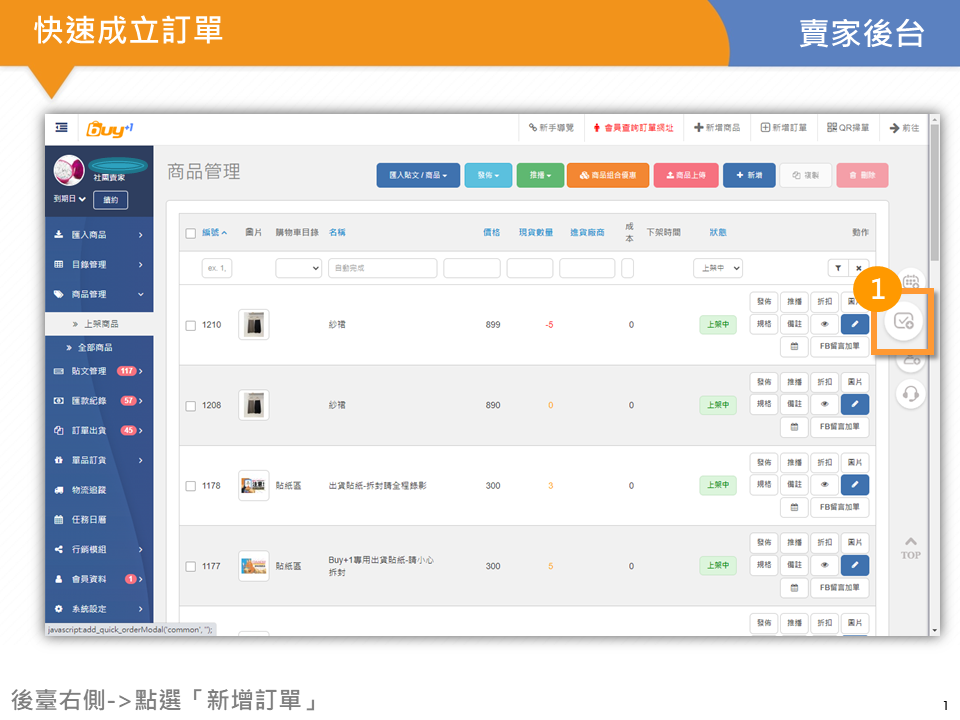Open 訂單出貨 in the sidebar menu
This screenshot has height=720, width=960.
(95, 431)
